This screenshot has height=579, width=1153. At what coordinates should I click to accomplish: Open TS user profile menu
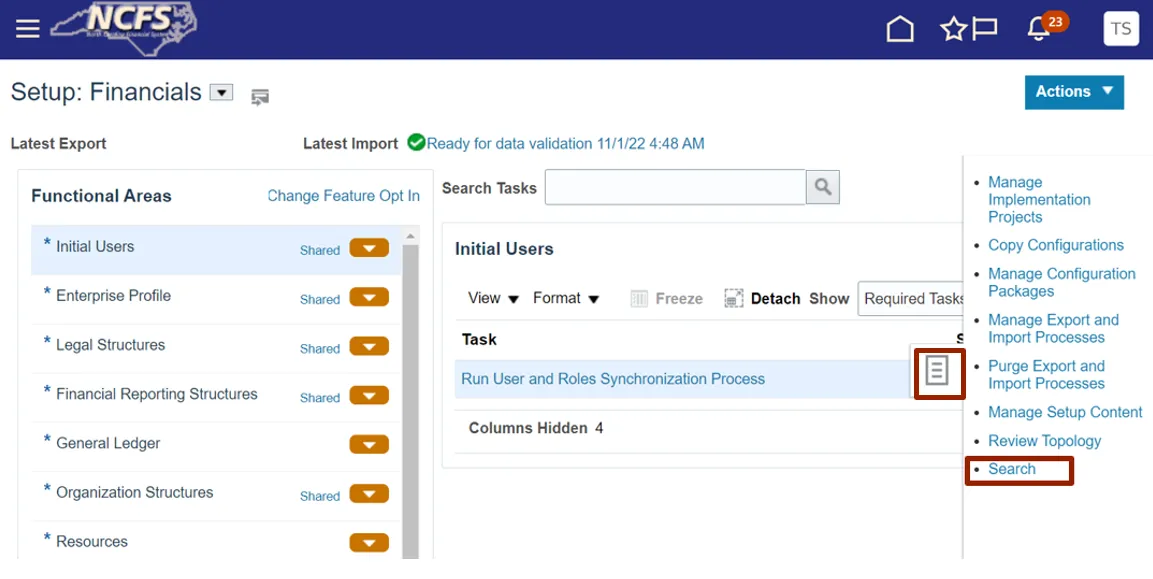[x=1121, y=29]
